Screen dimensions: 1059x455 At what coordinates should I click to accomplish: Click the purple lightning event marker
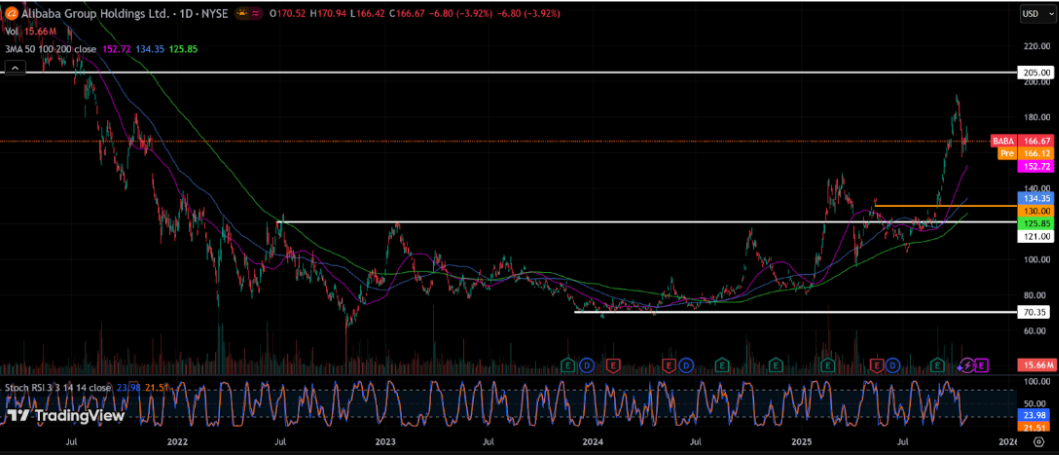pyautogui.click(x=967, y=363)
